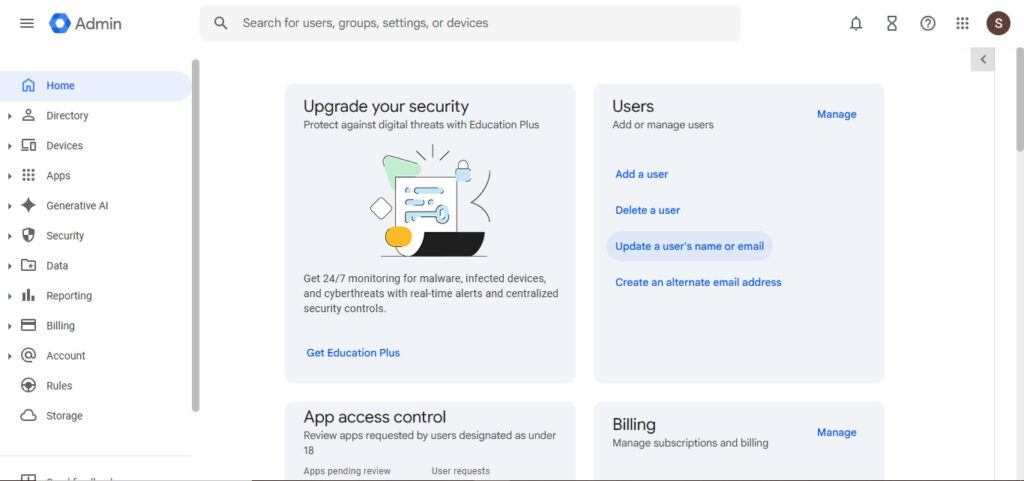Expand the Directory tree arrow
This screenshot has height=481, width=1024.
(10, 116)
